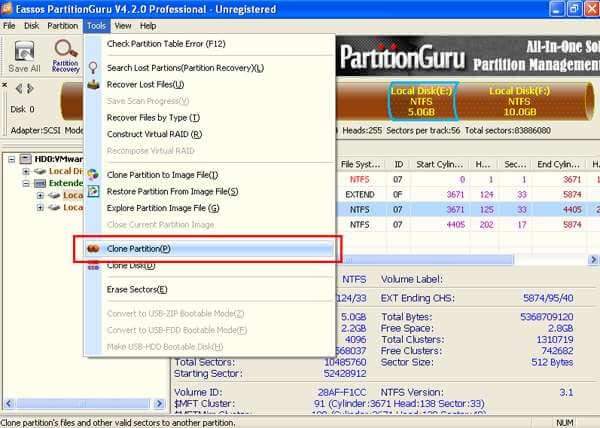Select Local Disk(E:) 5.0GB partition block
The image size is (600, 428).
coord(421,101)
